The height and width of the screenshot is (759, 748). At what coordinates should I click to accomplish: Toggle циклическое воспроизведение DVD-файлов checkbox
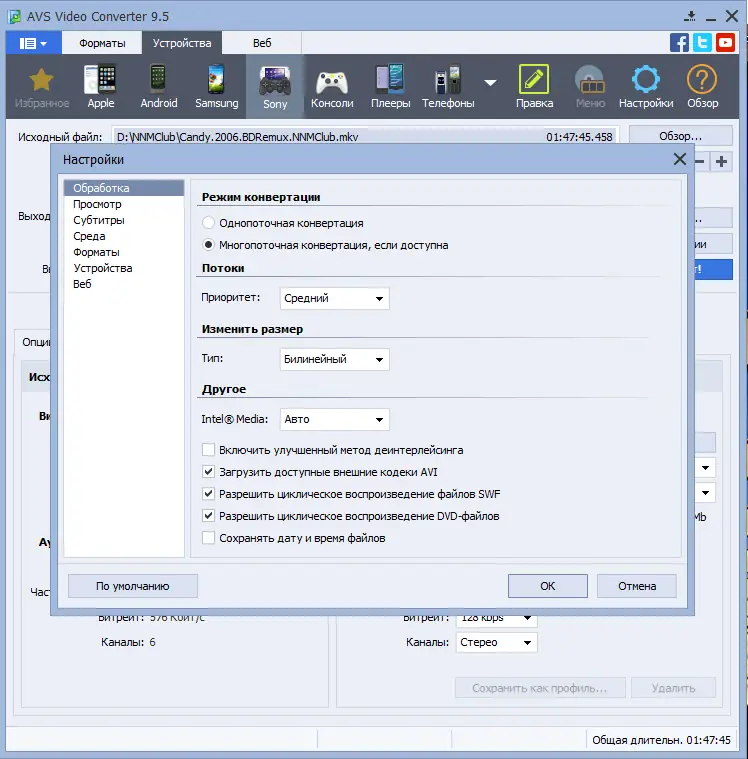[208, 516]
